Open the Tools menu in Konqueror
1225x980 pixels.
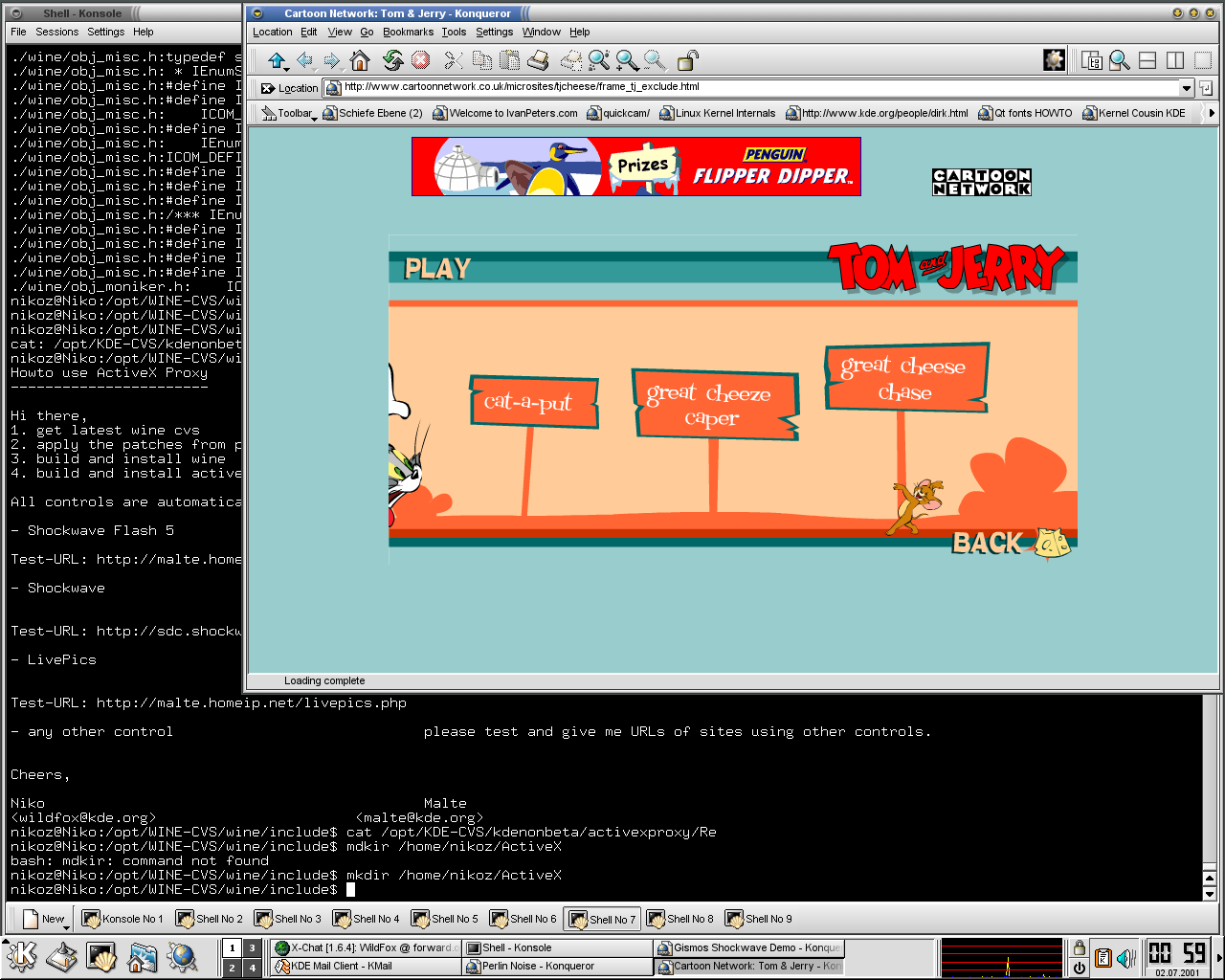(x=454, y=32)
